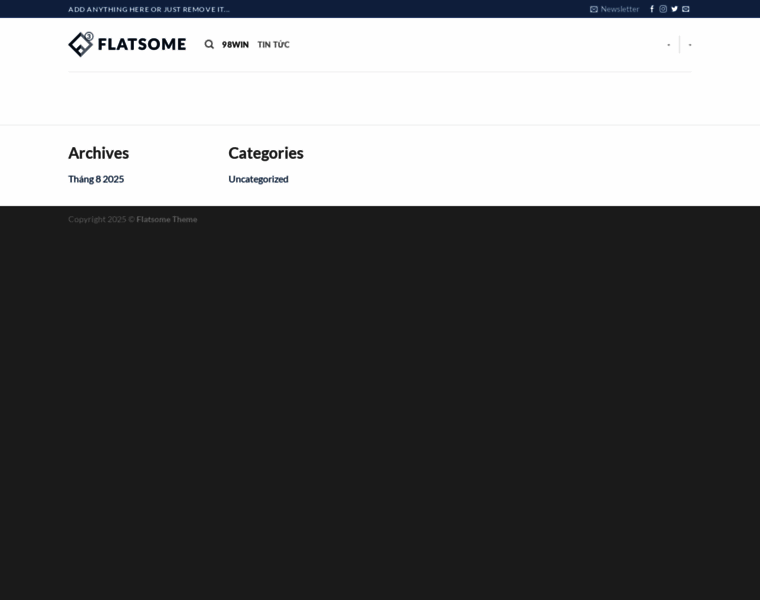Viewport: 760px width, 600px height.
Task: Open the Tháng 8 2025 archive
Action: 96,179
